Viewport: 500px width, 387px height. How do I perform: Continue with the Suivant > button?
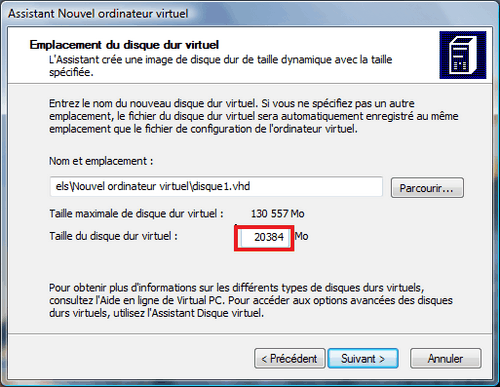pos(363,359)
